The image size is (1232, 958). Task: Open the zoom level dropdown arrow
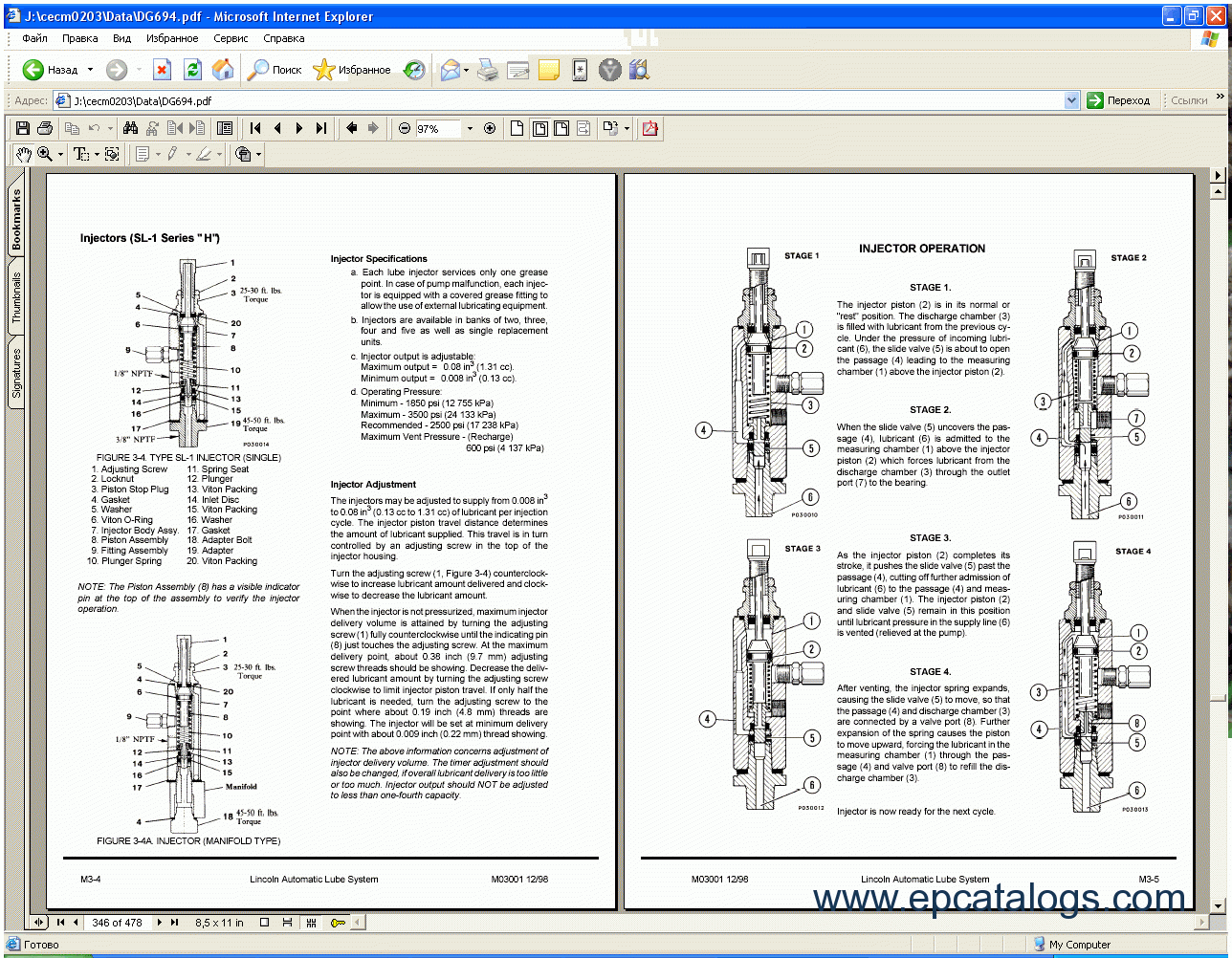[470, 128]
